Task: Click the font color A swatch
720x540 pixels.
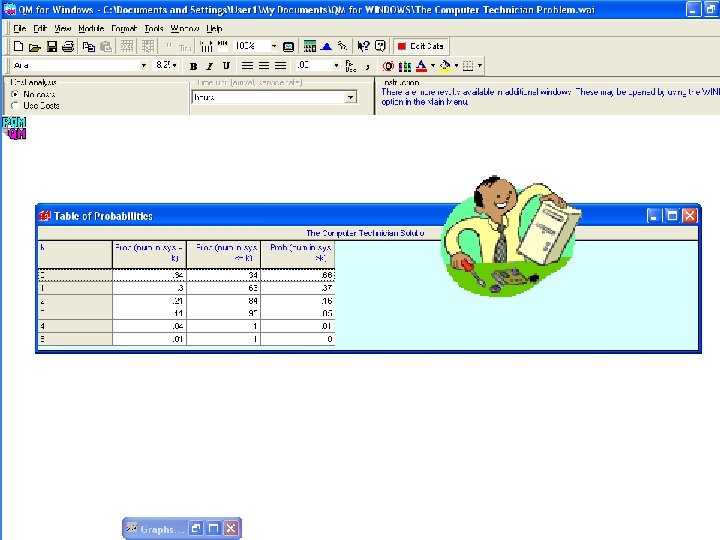Action: pyautogui.click(x=421, y=66)
